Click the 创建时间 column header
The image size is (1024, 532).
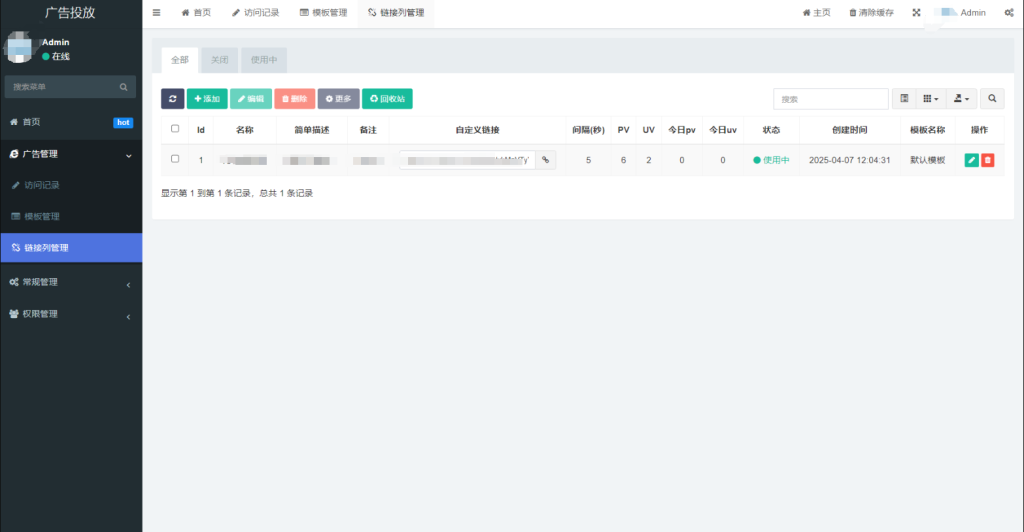(850, 130)
